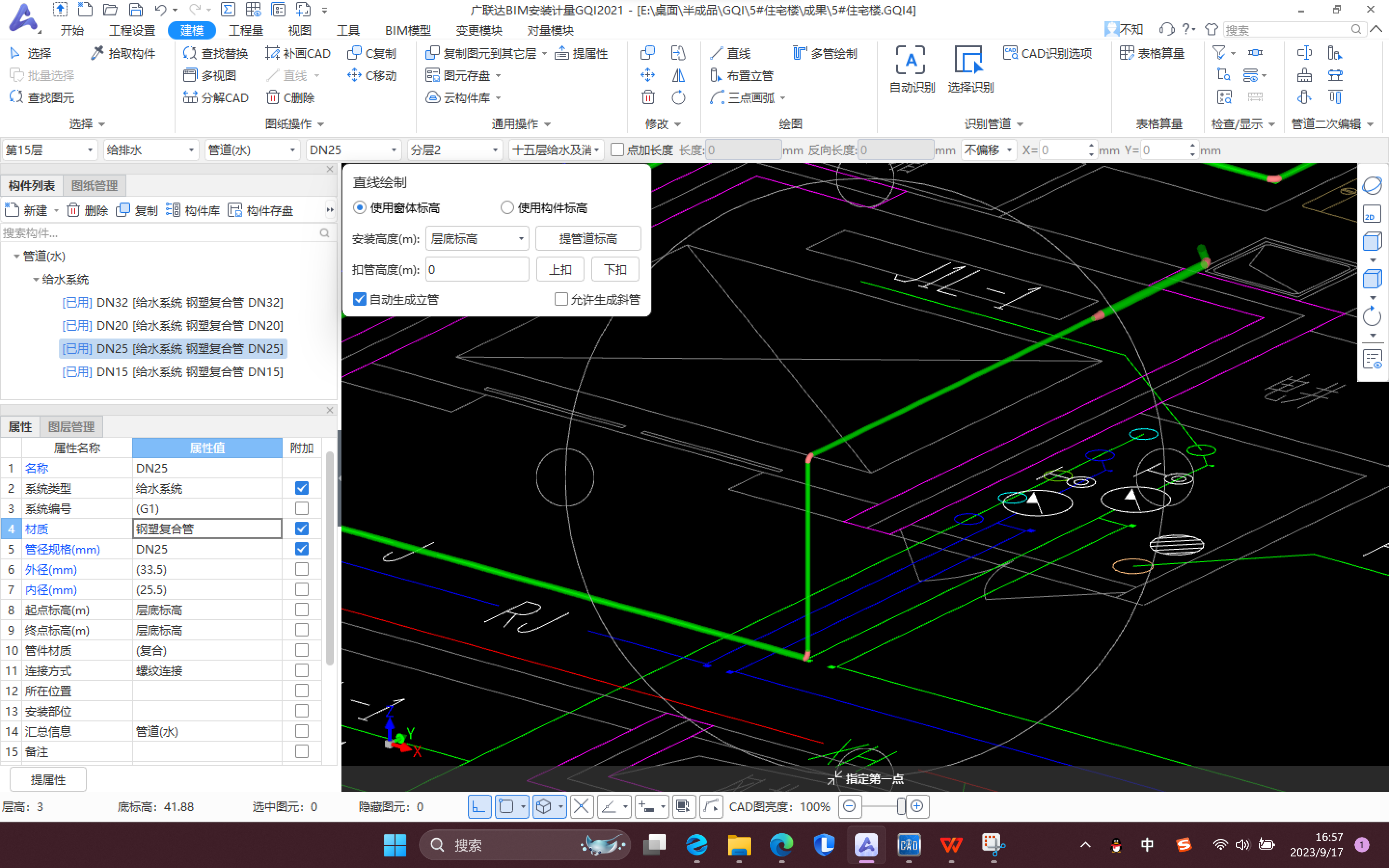Open the 工程设置 ribbon tab

132,30
